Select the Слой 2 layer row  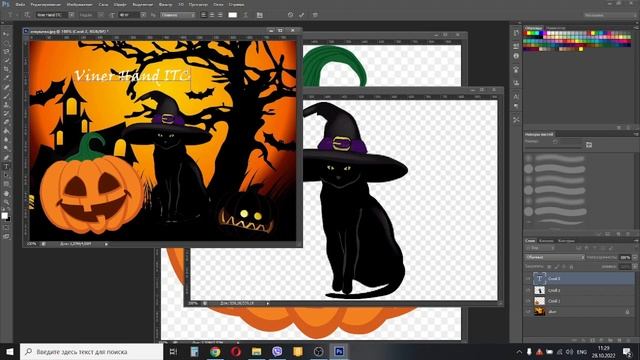[x=580, y=290]
